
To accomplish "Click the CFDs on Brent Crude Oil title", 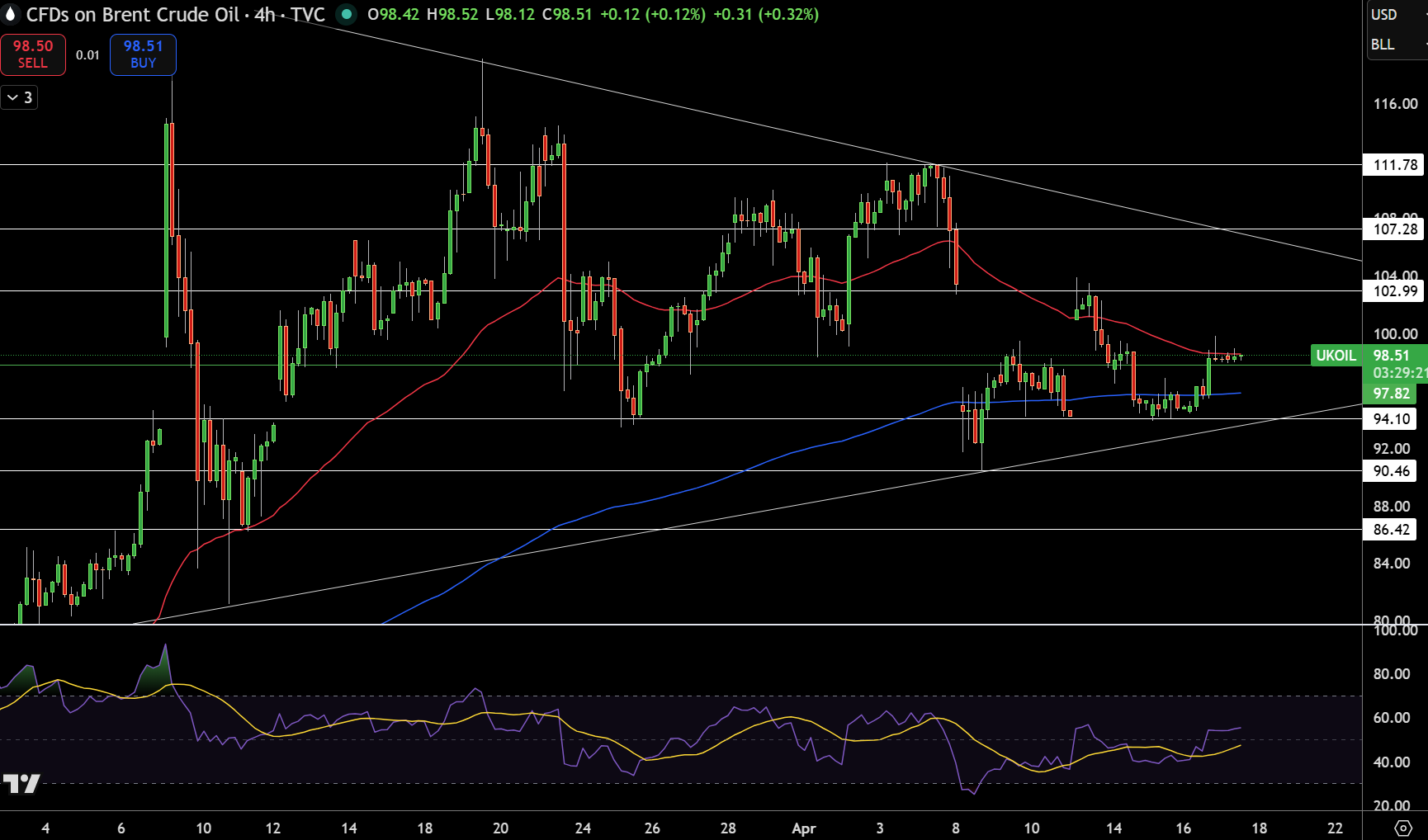I will coord(133,15).
